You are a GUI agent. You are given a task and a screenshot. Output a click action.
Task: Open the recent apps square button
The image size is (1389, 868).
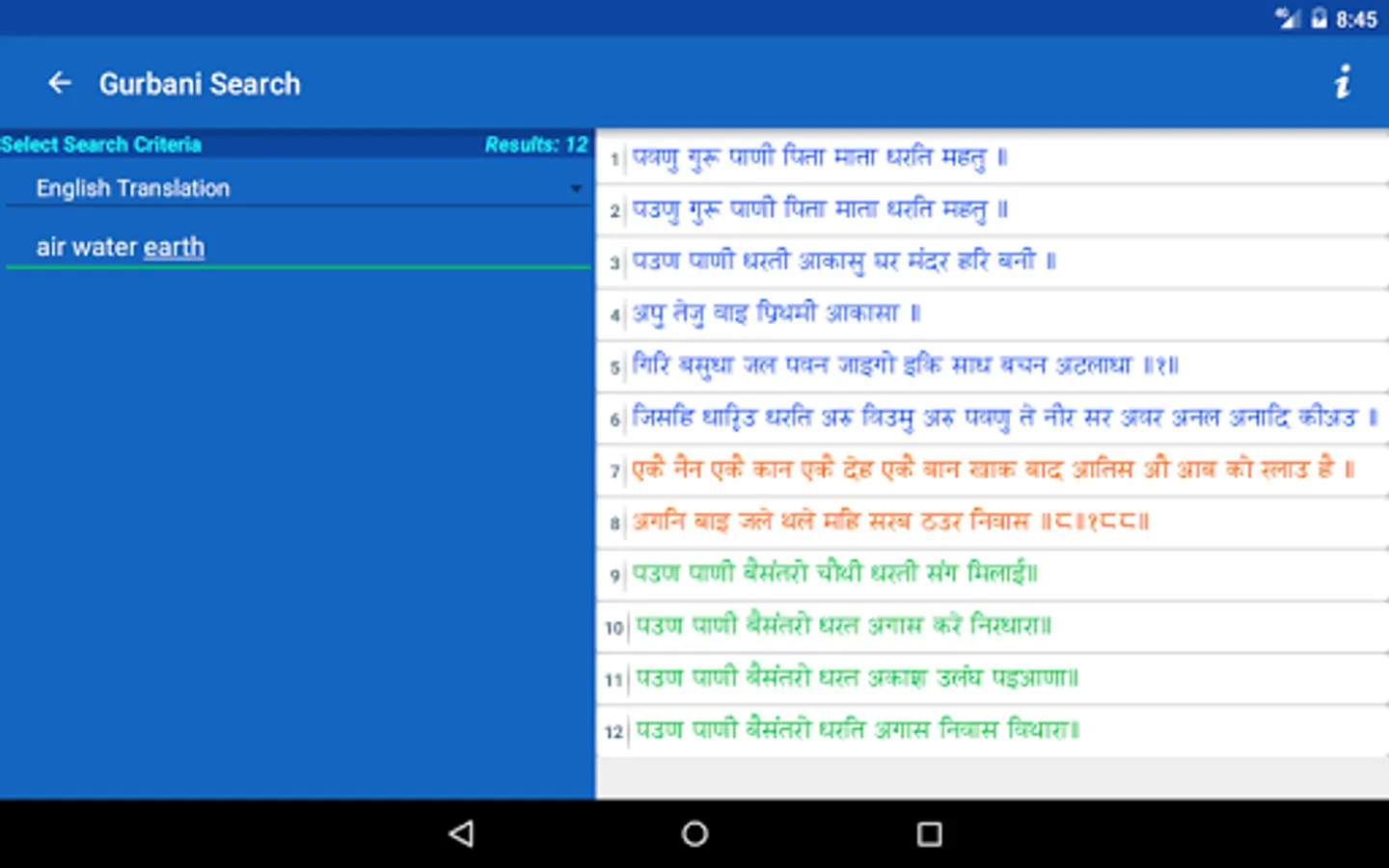(929, 833)
